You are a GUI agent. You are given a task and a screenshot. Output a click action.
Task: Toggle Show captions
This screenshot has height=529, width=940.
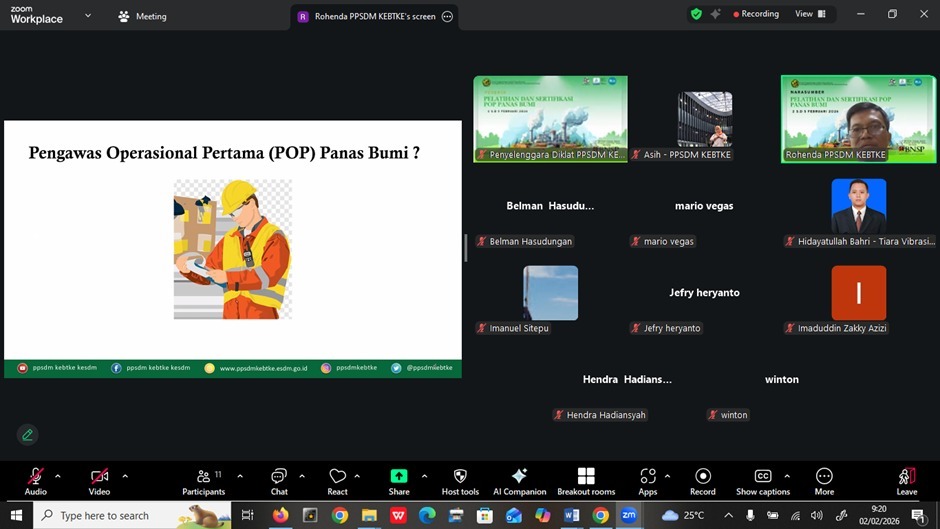click(x=763, y=477)
